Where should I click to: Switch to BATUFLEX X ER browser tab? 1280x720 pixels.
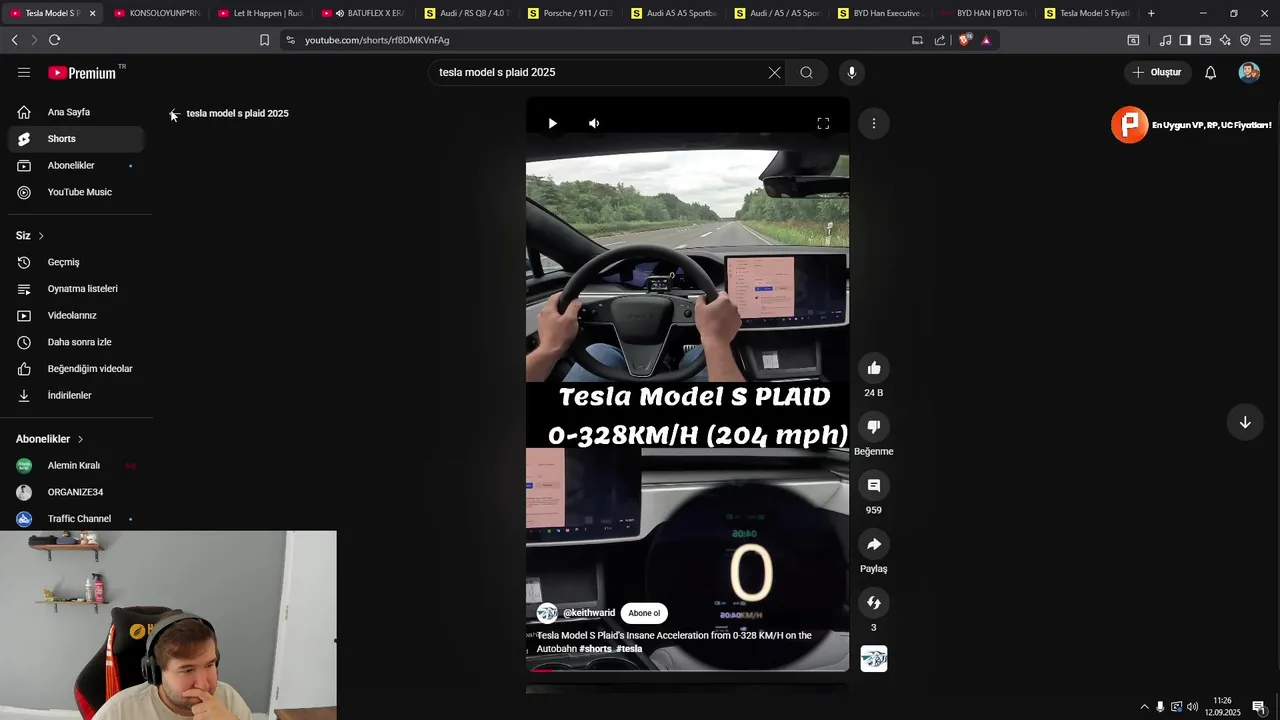pyautogui.click(x=362, y=13)
